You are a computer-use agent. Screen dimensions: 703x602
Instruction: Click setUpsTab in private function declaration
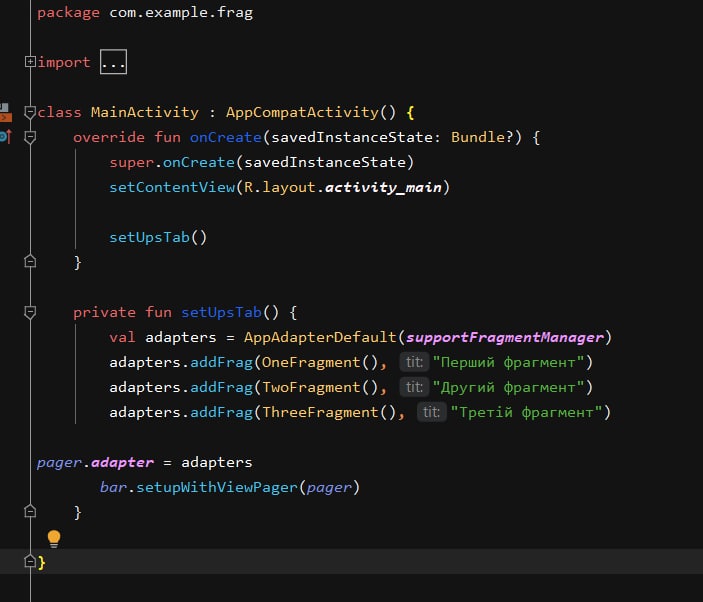(x=221, y=312)
